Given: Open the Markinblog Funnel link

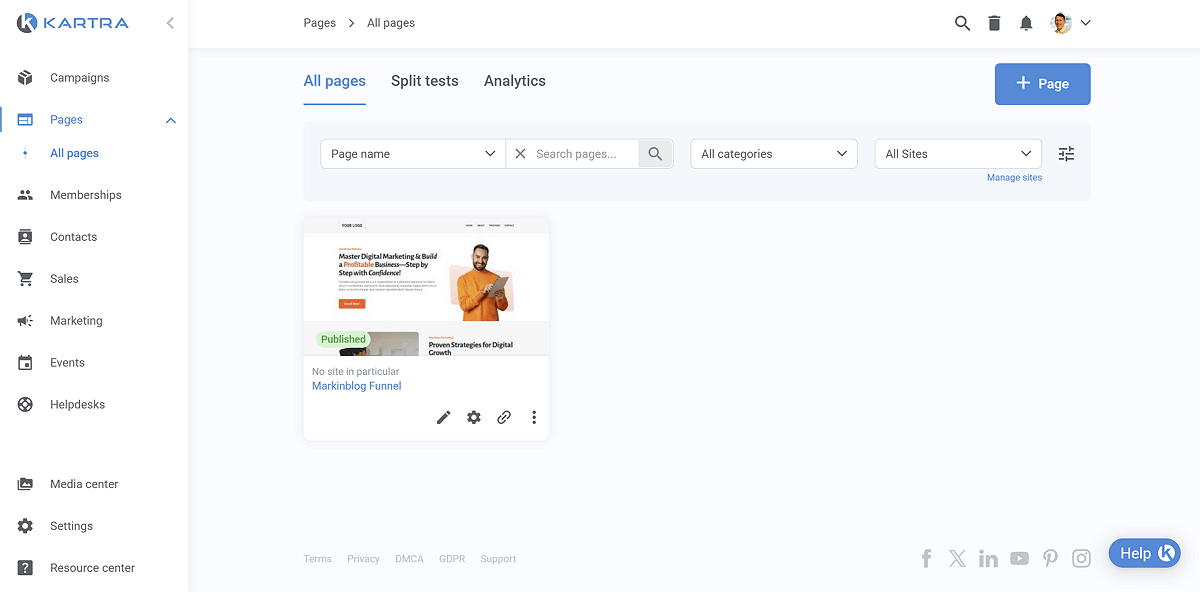Looking at the screenshot, I should click(357, 386).
